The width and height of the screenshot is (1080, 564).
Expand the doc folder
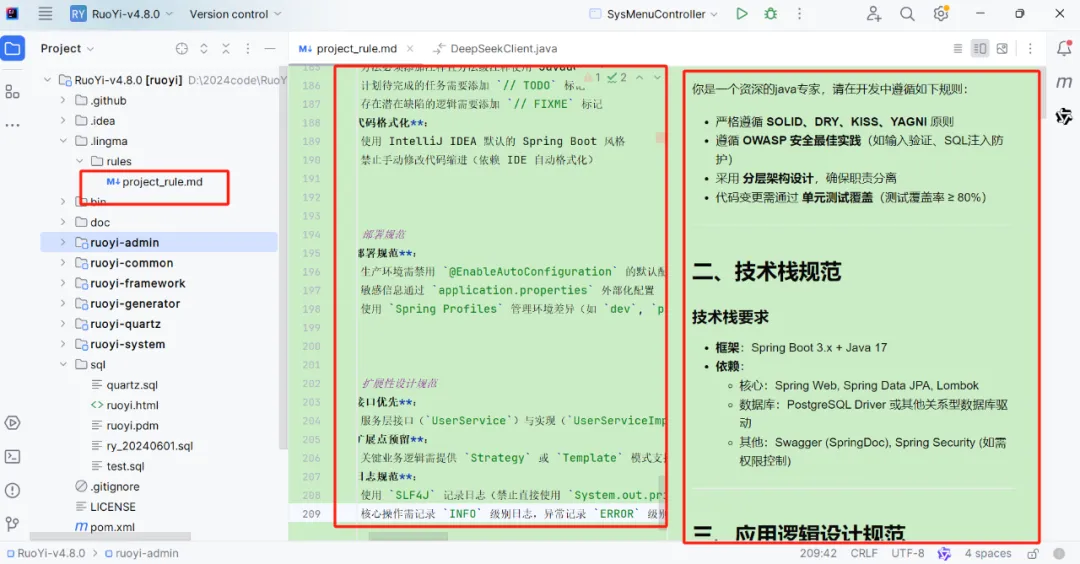pos(63,222)
